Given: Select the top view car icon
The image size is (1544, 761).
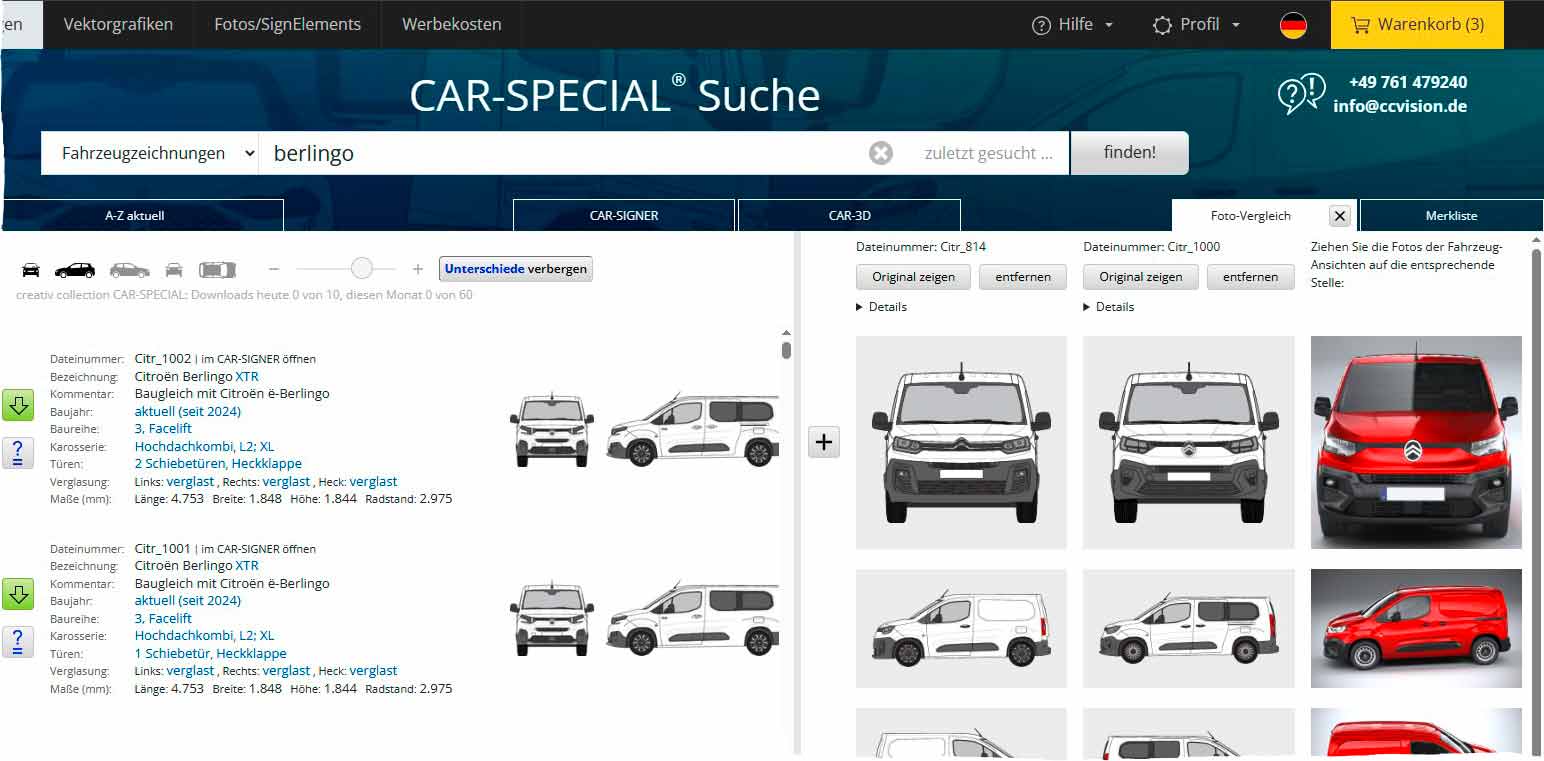Looking at the screenshot, I should coord(217,269).
